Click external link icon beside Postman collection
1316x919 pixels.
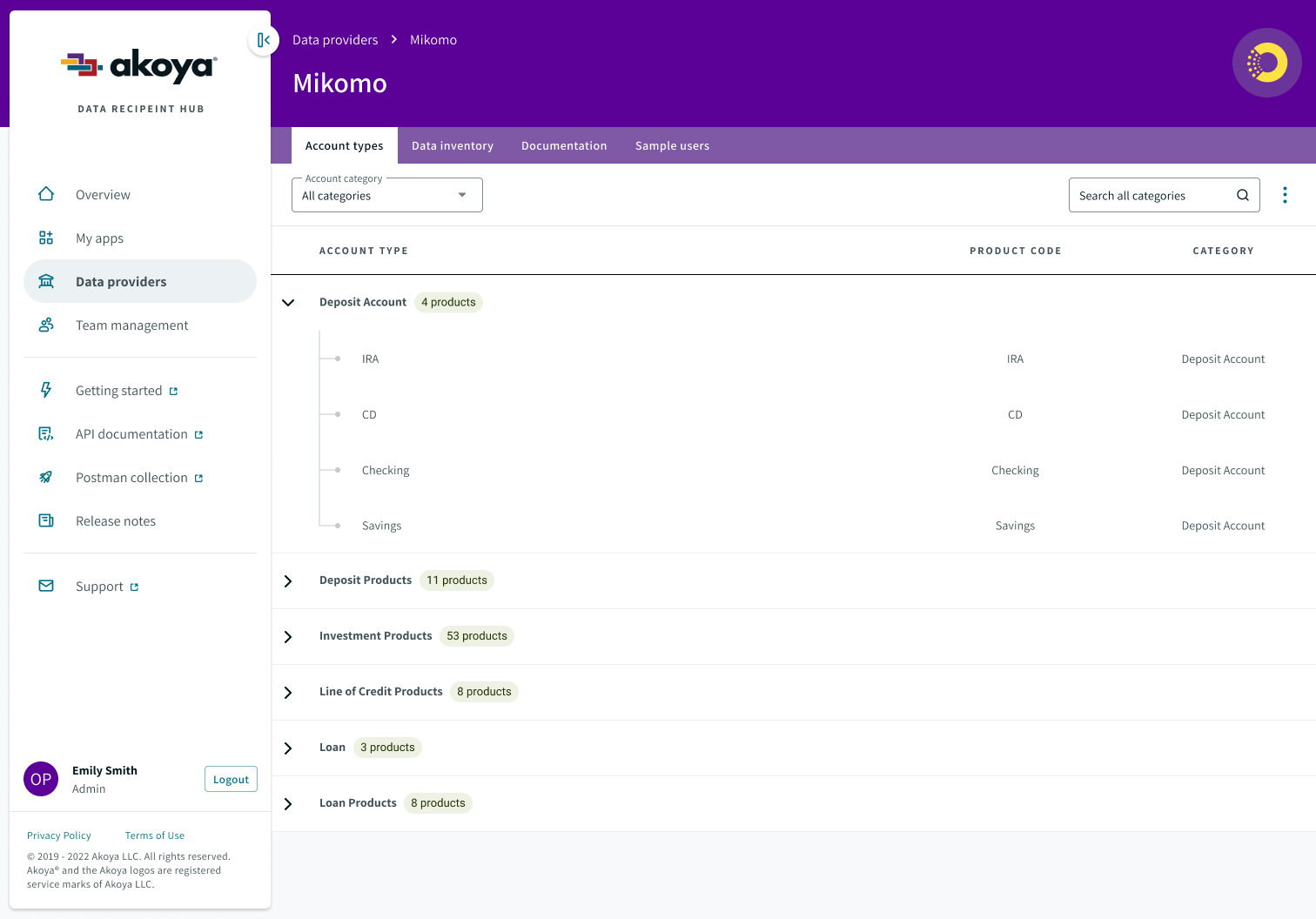tap(198, 479)
